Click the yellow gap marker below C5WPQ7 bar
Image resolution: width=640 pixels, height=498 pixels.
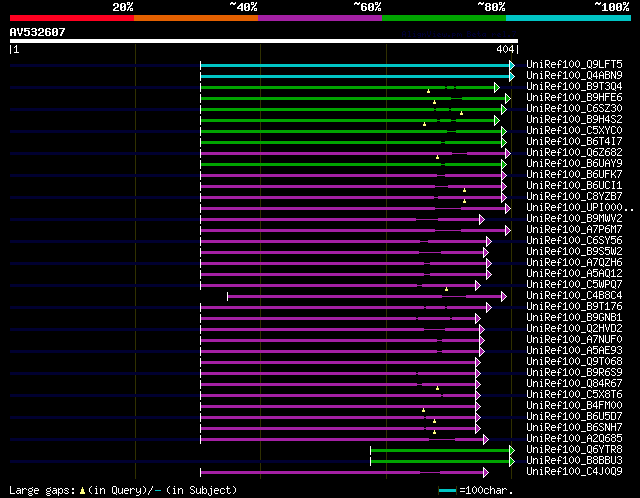click(447, 289)
